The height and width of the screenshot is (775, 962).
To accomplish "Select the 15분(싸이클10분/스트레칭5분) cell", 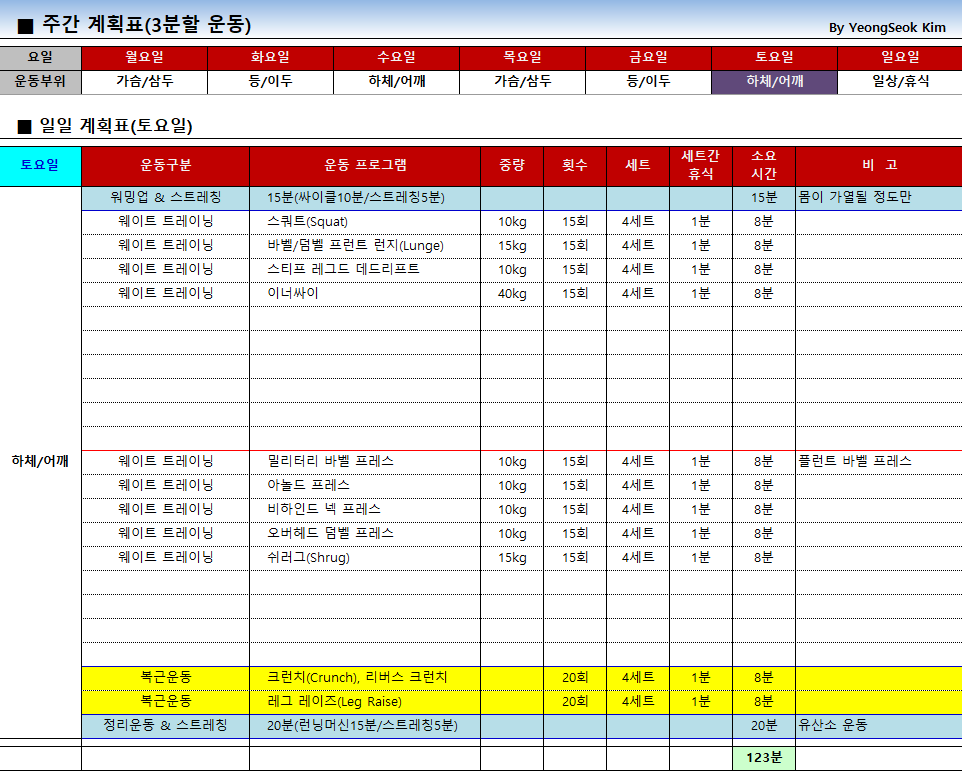I will 365,198.
